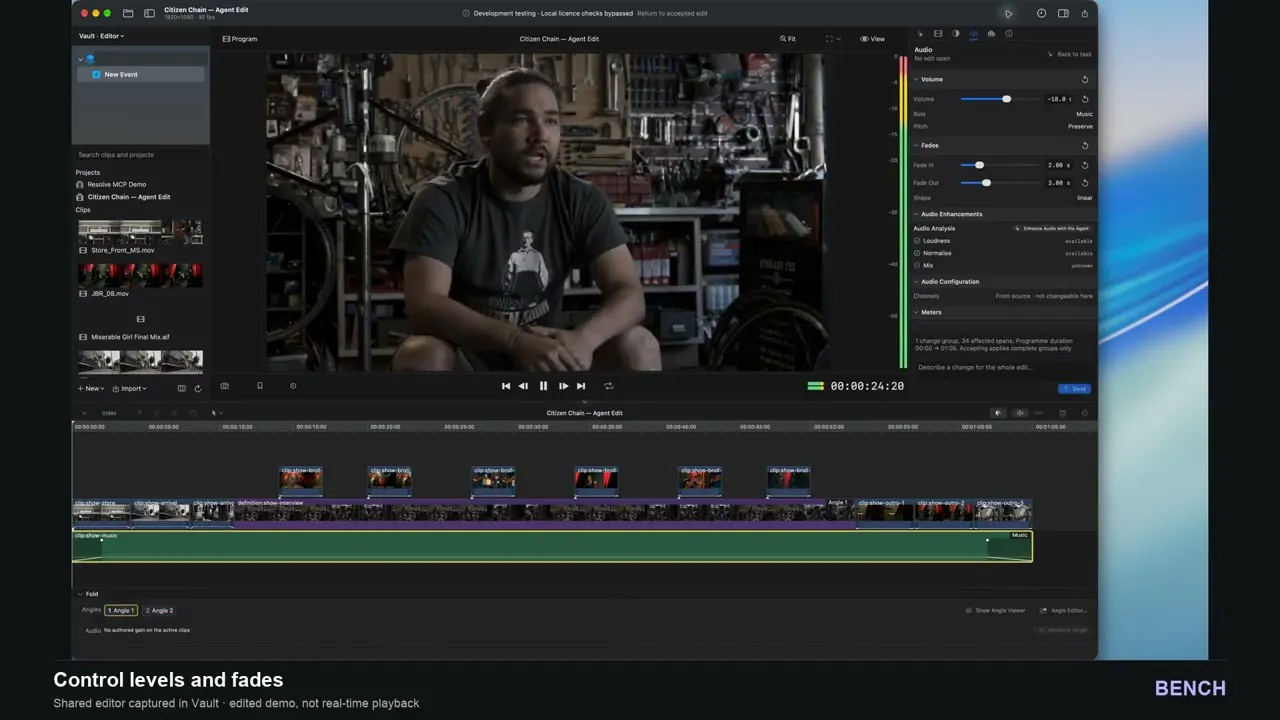Image resolution: width=1280 pixels, height=720 pixels.
Task: Jump to the start of the edit
Action: click(506, 386)
